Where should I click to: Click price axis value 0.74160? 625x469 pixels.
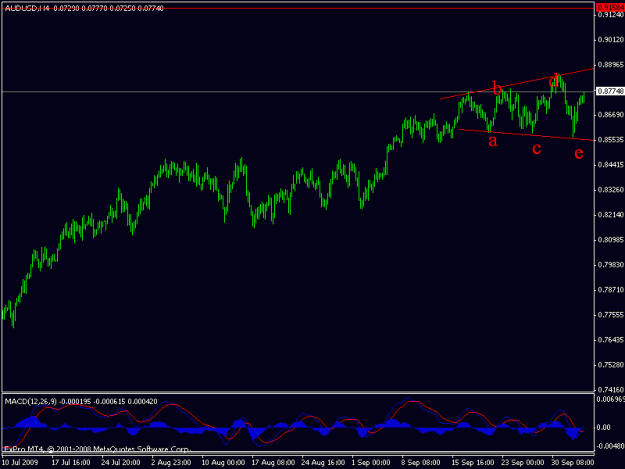coord(610,390)
